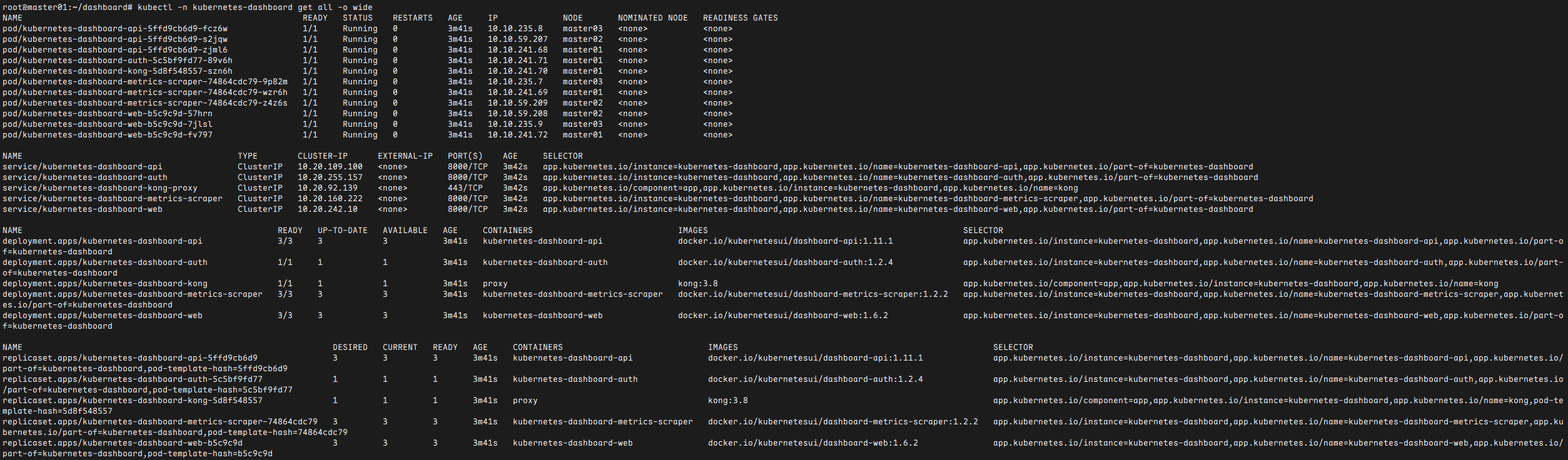Click the pod name kubernetes-dashboard-api-5ffd9cb6d9-s2jqw
Viewport: 1568px width, 460px height.
point(115,39)
